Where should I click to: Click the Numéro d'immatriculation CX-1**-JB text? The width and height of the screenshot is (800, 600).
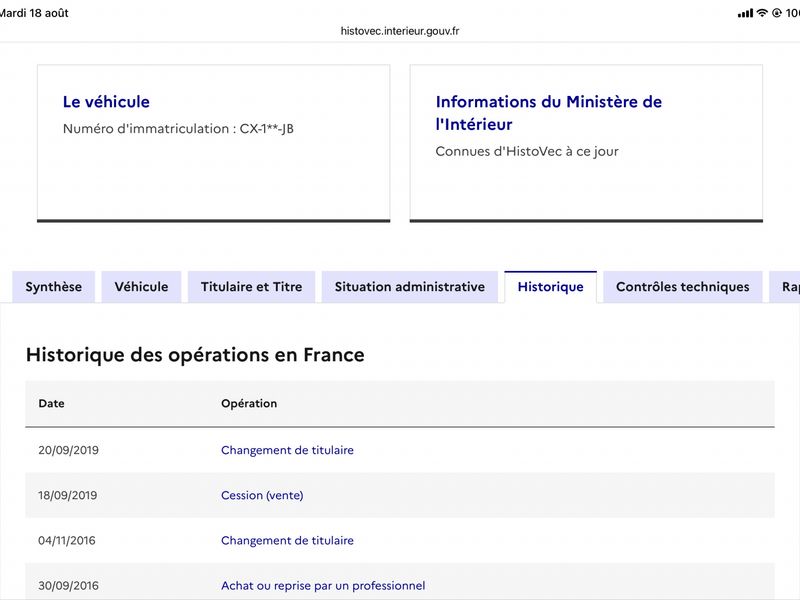(178, 129)
